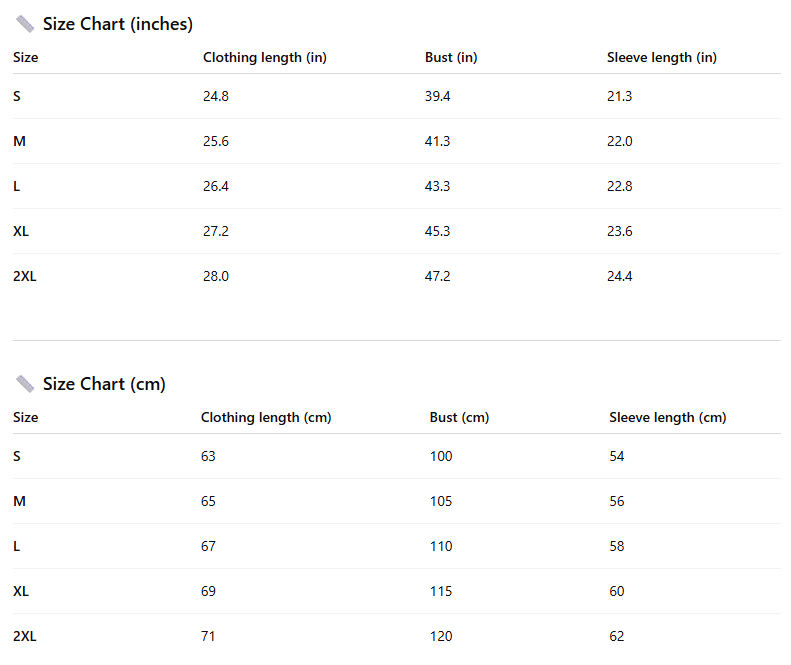This screenshot has width=791, height=665.
Task: Click the 27.2 clothing length cell
Action: [216, 231]
